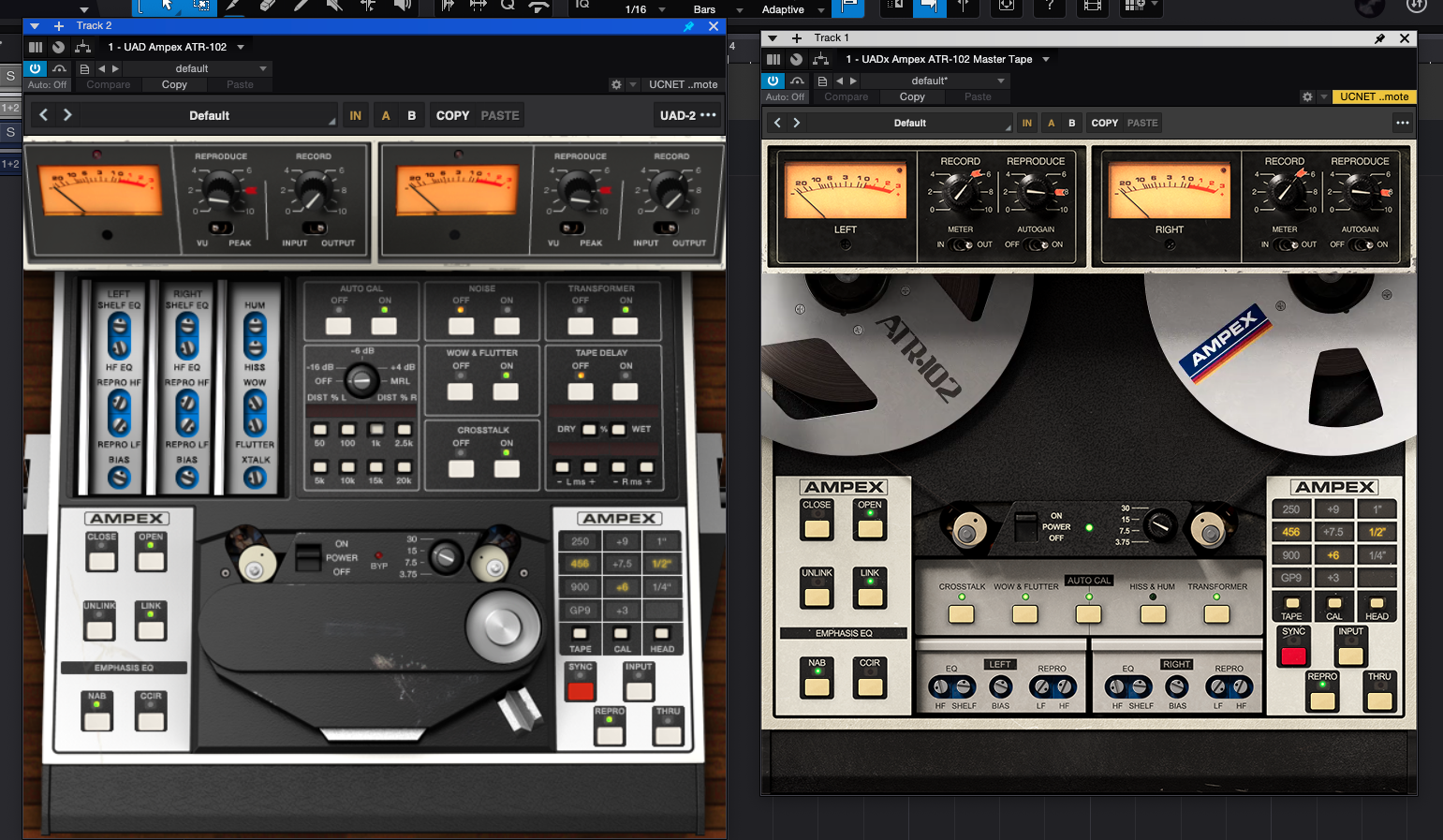This screenshot has width=1443, height=840.
Task: Toggle the red SYNC button in Track 2 plugin
Action: (x=581, y=692)
